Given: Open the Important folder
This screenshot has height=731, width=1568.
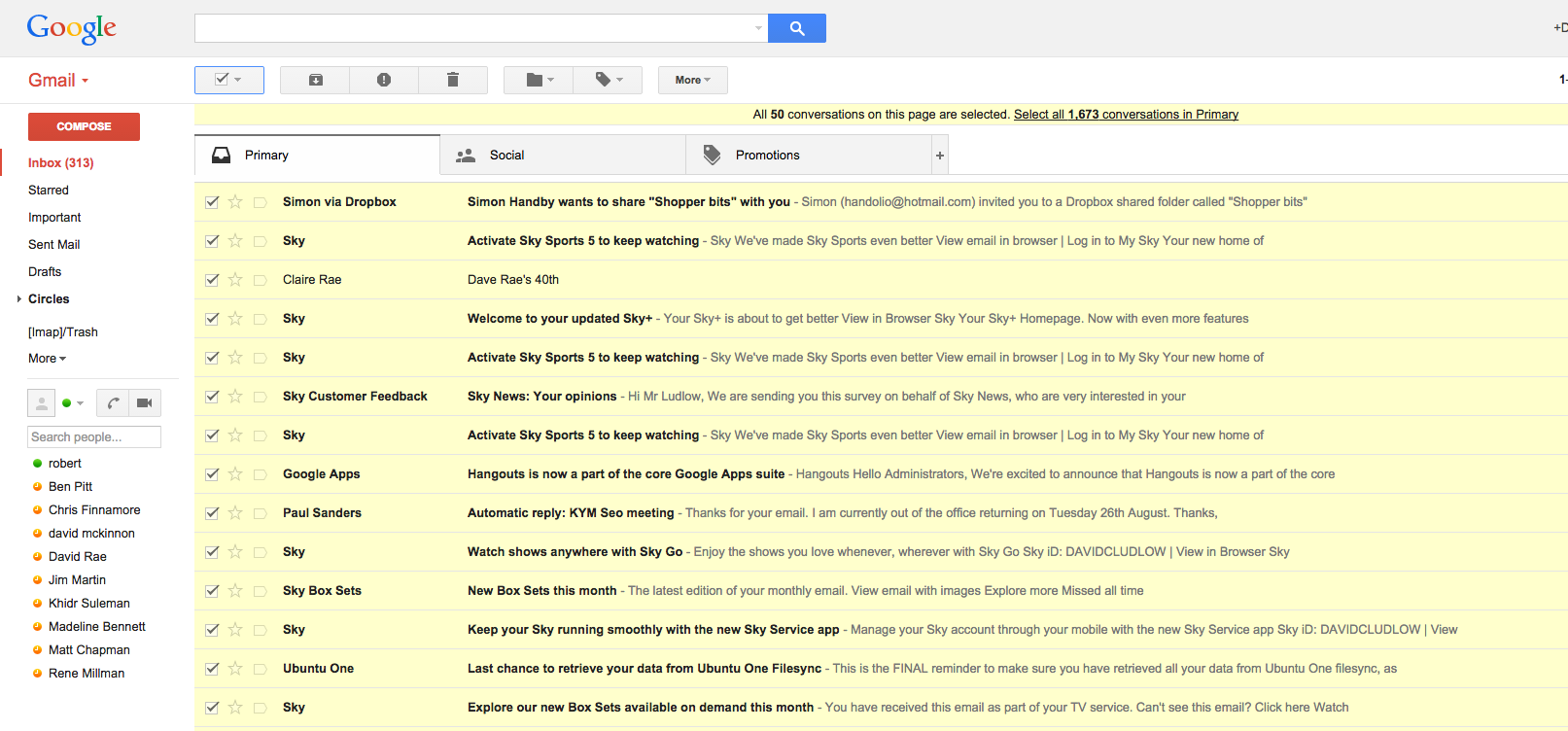Looking at the screenshot, I should [54, 218].
